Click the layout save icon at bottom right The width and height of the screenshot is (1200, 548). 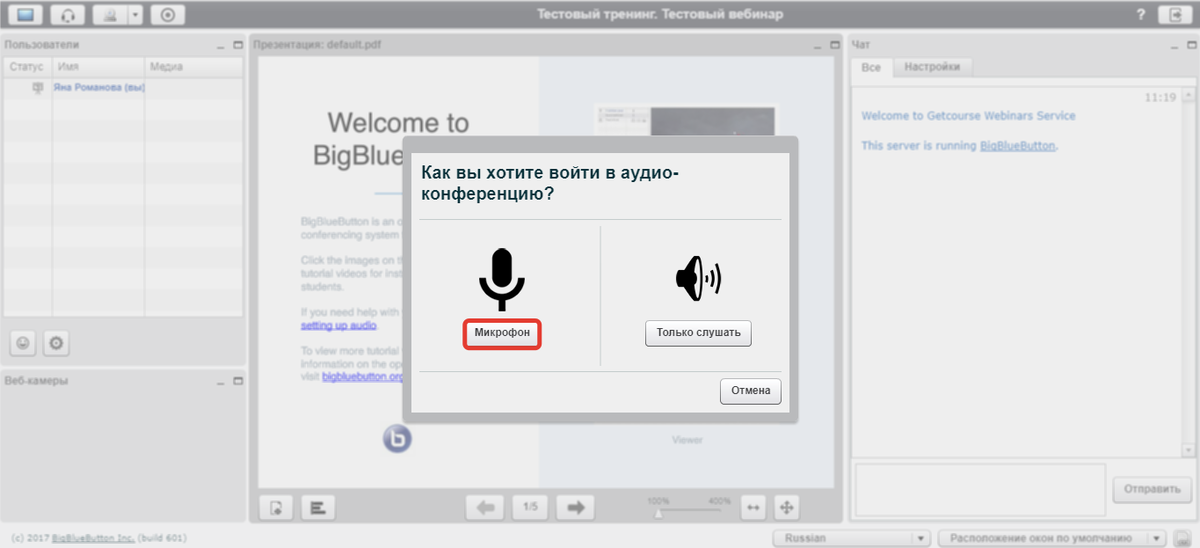point(1182,538)
